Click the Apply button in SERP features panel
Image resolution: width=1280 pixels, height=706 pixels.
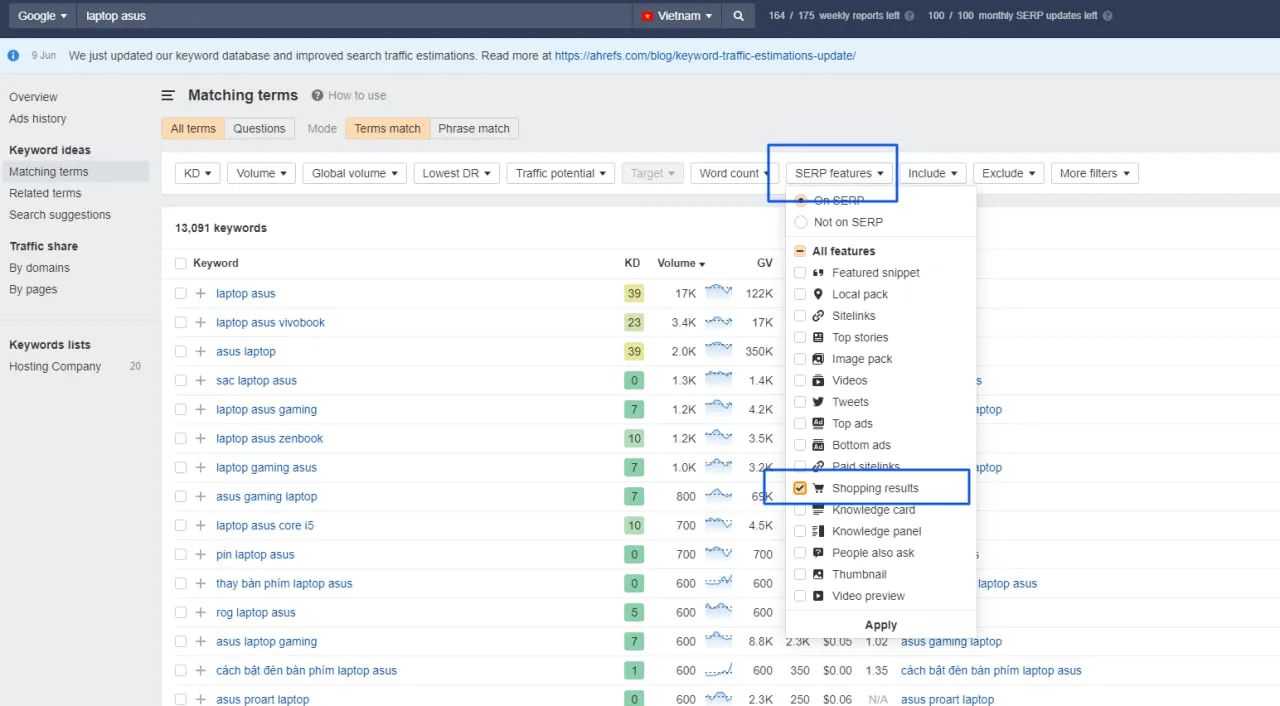880,624
